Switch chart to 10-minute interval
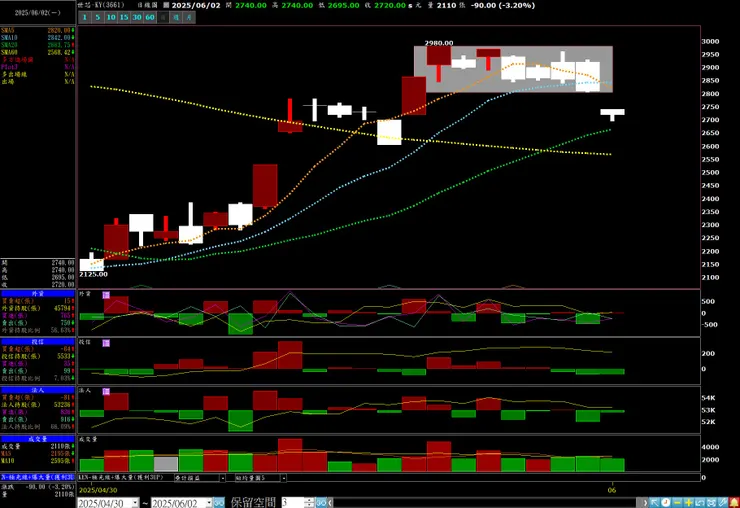The image size is (740, 508). pos(110,17)
